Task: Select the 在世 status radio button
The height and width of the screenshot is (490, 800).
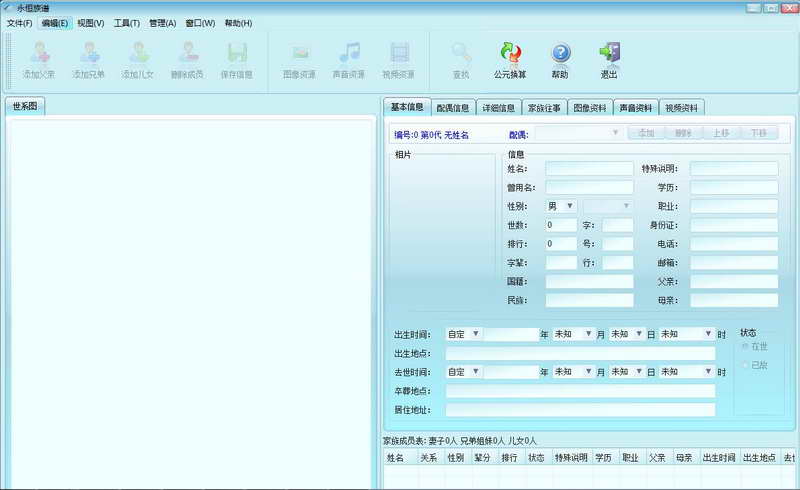Action: click(745, 347)
